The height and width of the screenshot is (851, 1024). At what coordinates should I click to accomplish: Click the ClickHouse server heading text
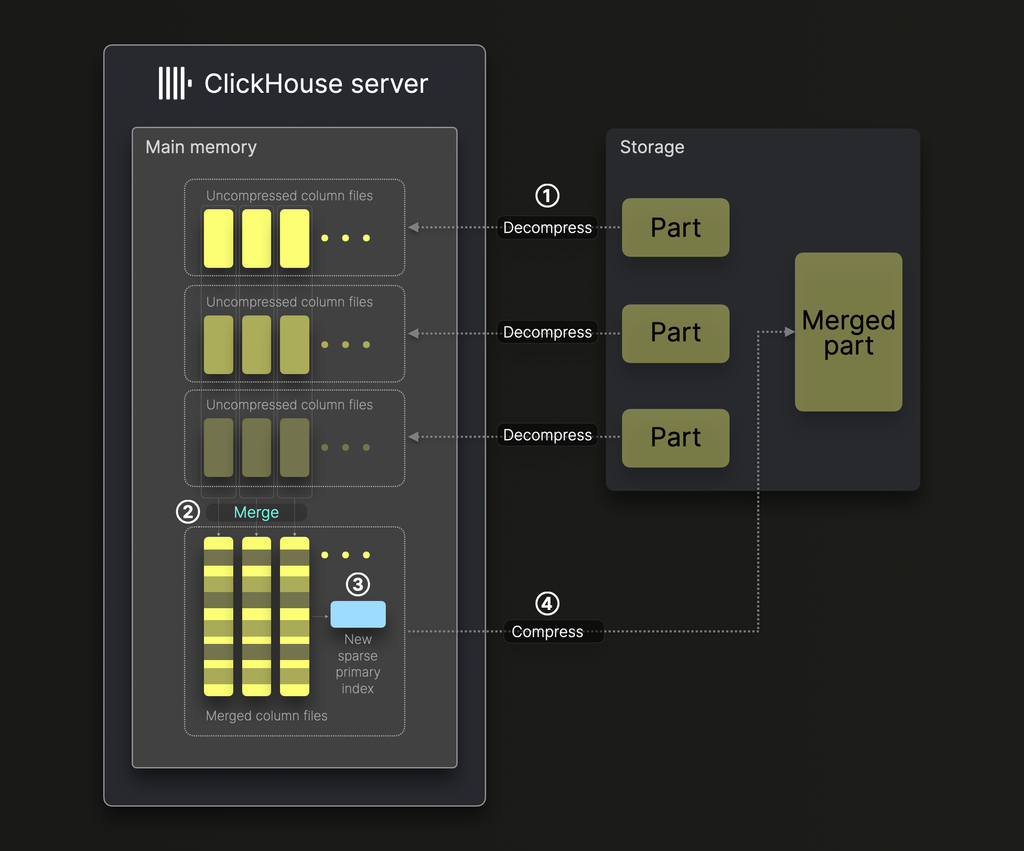click(x=316, y=83)
